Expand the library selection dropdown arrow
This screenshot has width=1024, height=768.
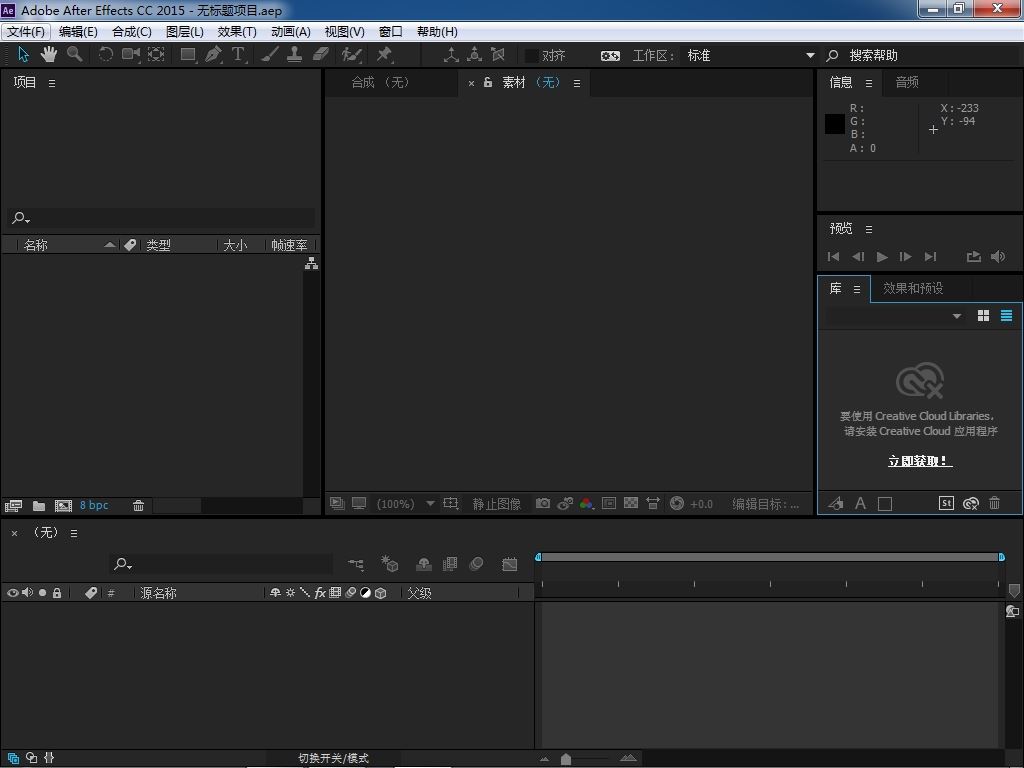(x=957, y=316)
